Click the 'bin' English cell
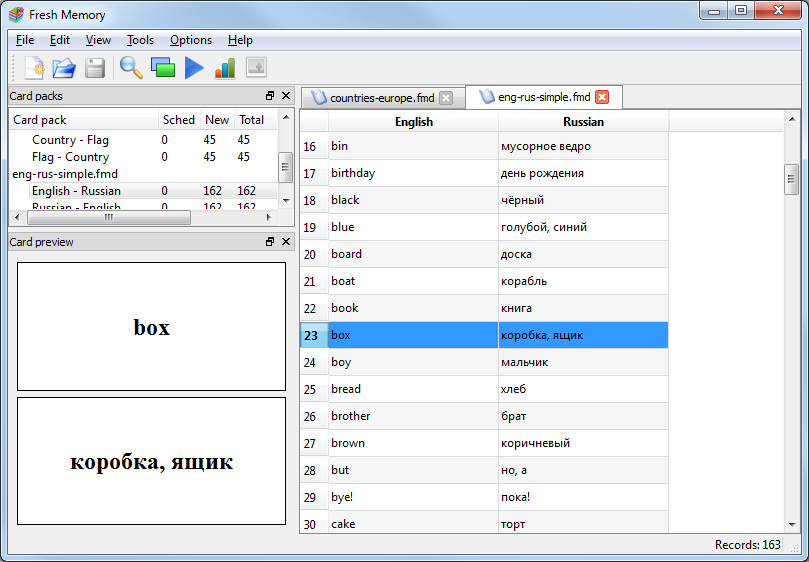Image resolution: width=809 pixels, height=562 pixels. click(413, 146)
